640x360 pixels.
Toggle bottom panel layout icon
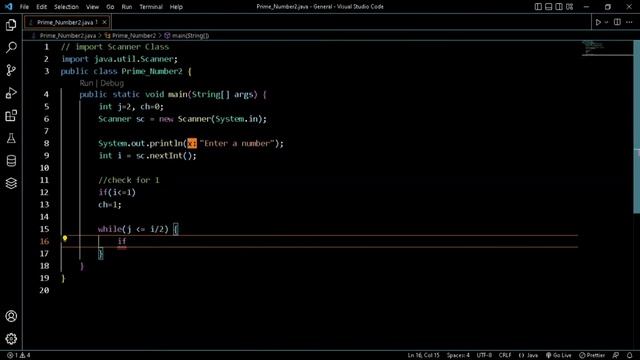click(549, 7)
